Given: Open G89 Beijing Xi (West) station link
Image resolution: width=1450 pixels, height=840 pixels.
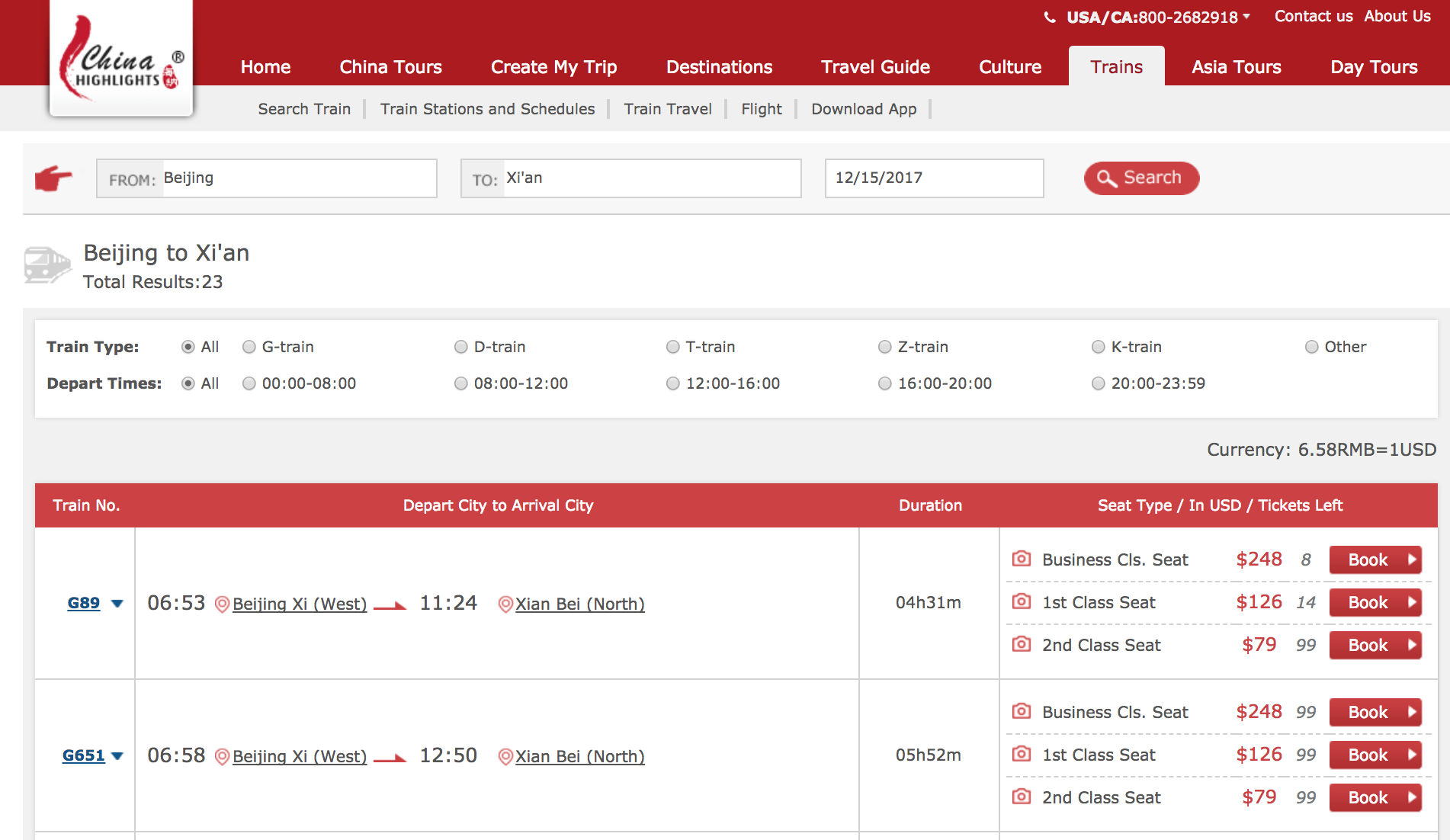Looking at the screenshot, I should (300, 604).
